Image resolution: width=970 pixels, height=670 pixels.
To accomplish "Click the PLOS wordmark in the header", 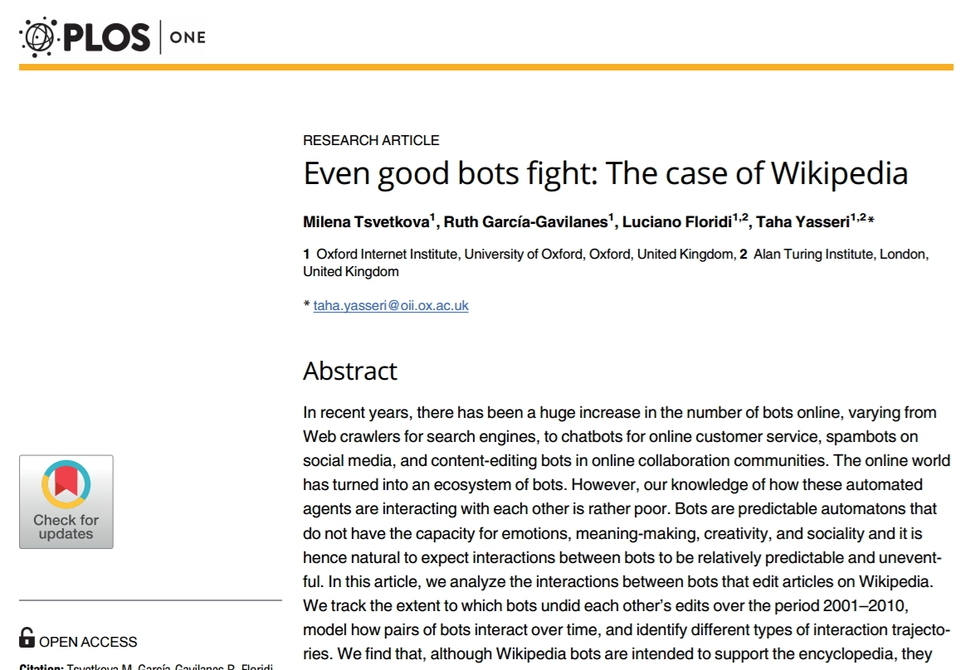I will [106, 37].
